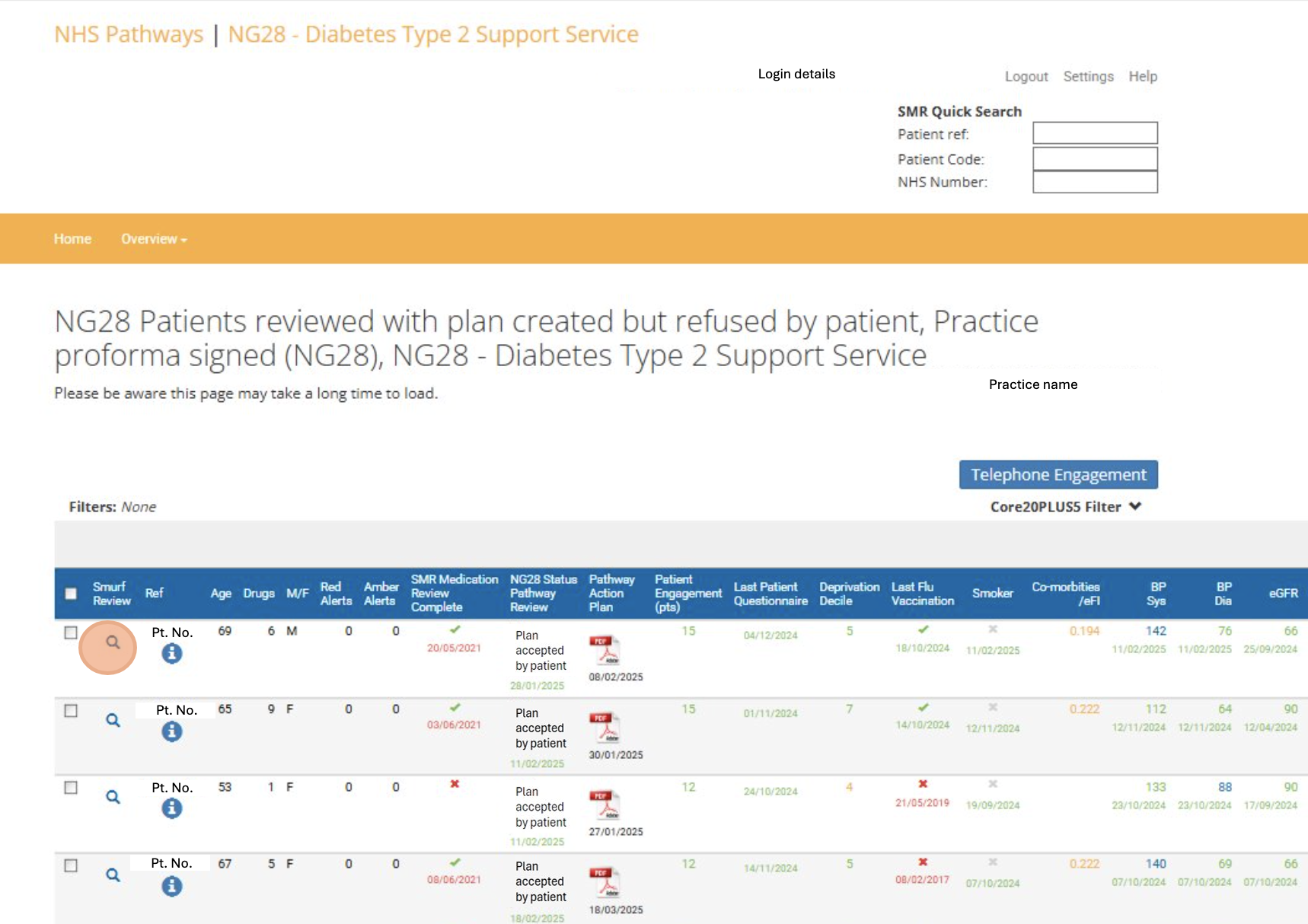Click pathway review date 28/01/2025
Screen dimensions: 1308x924
point(538,686)
